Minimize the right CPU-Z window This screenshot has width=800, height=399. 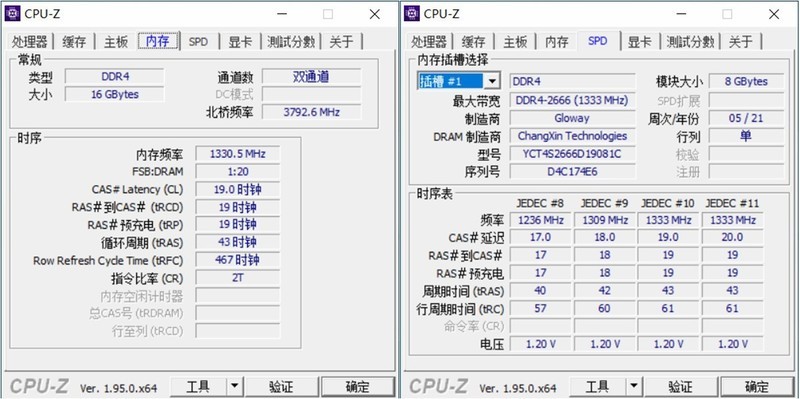click(681, 14)
